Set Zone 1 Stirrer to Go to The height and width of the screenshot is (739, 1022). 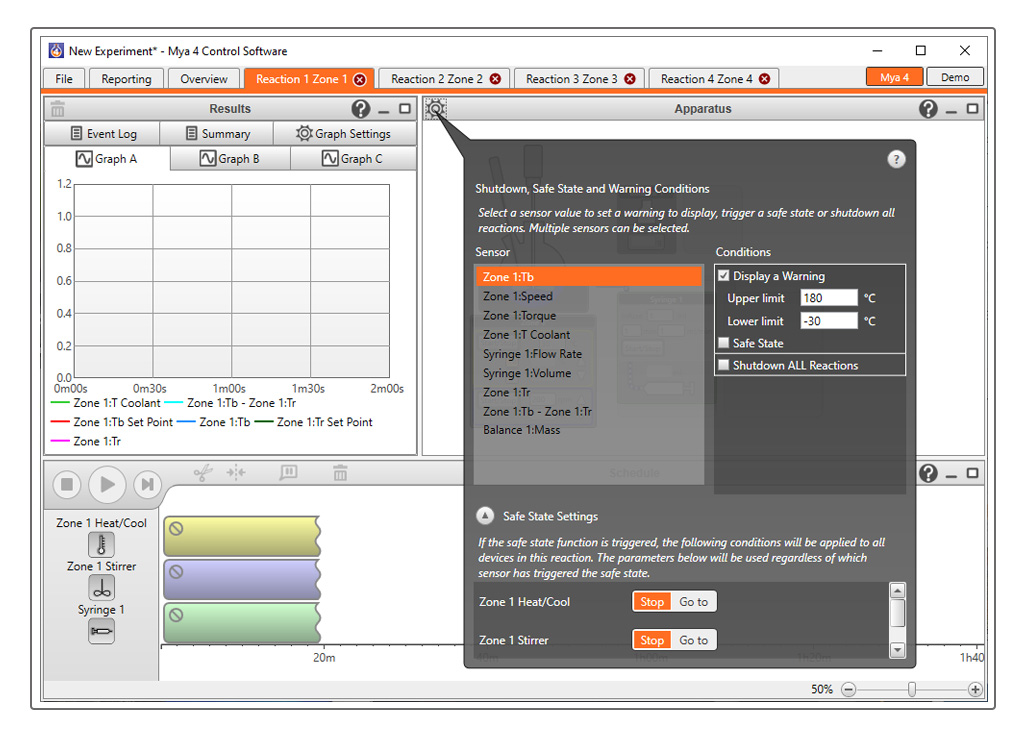tap(694, 640)
